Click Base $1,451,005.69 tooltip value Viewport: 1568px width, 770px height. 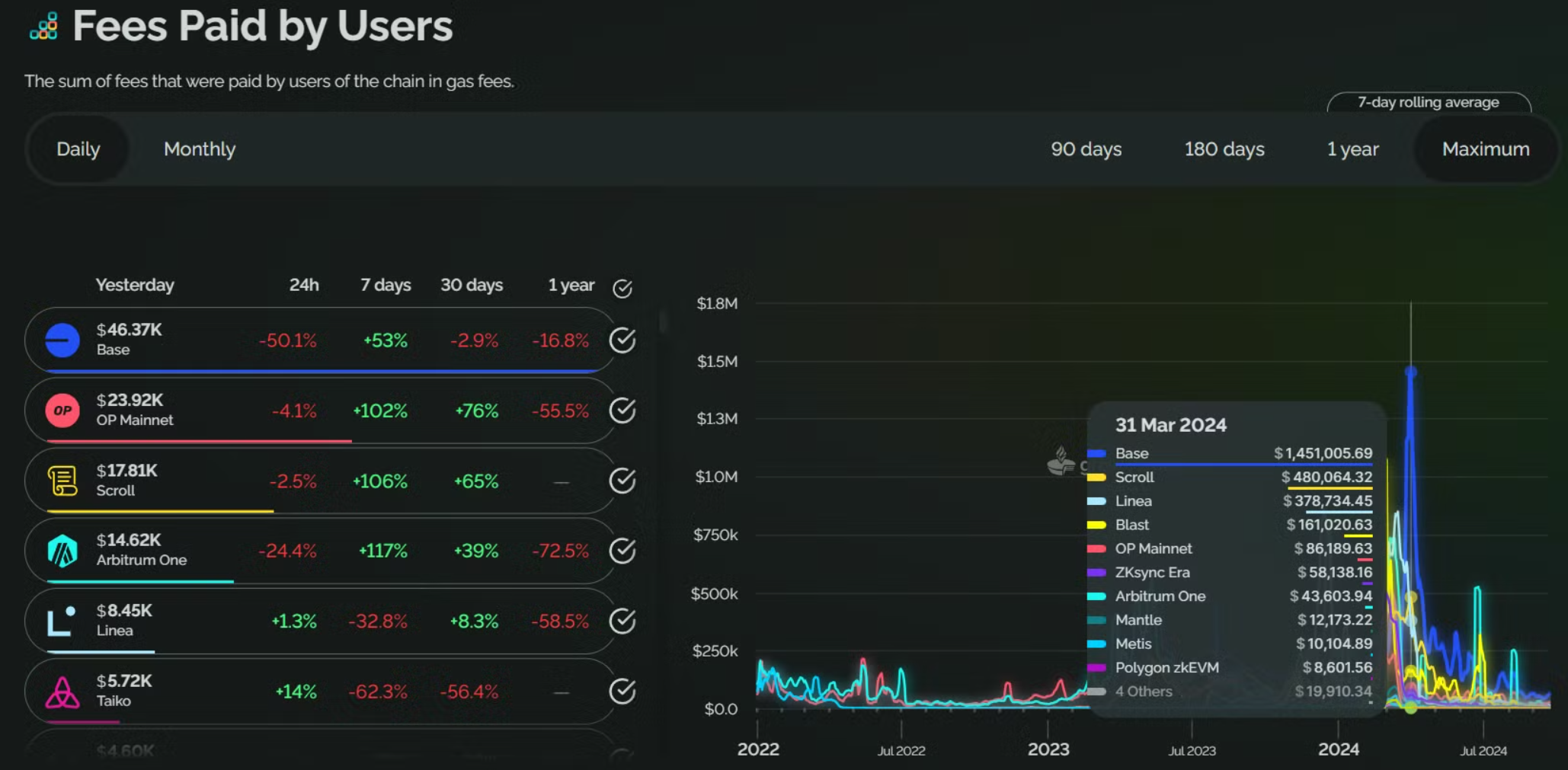click(1323, 453)
